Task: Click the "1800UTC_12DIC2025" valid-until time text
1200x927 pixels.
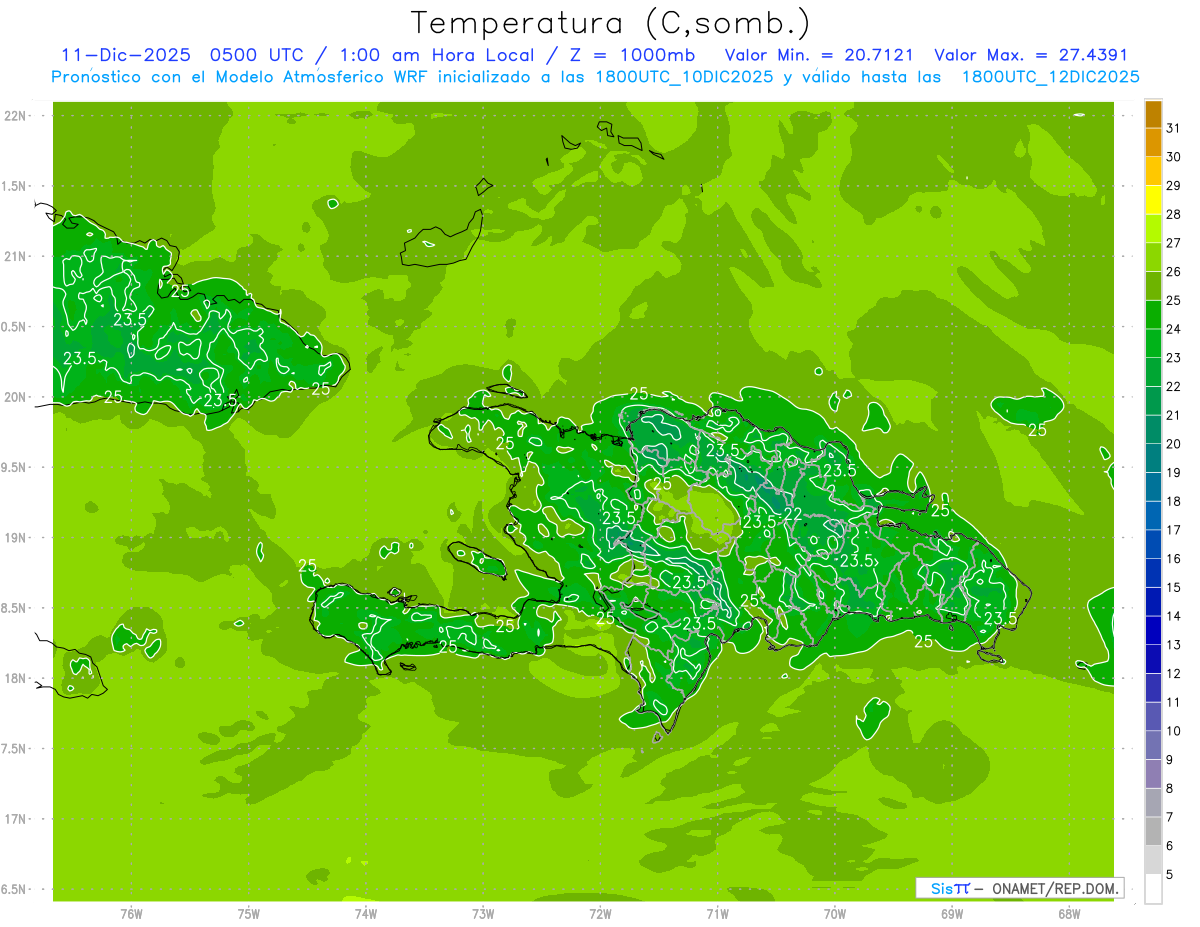Action: [x=1051, y=76]
